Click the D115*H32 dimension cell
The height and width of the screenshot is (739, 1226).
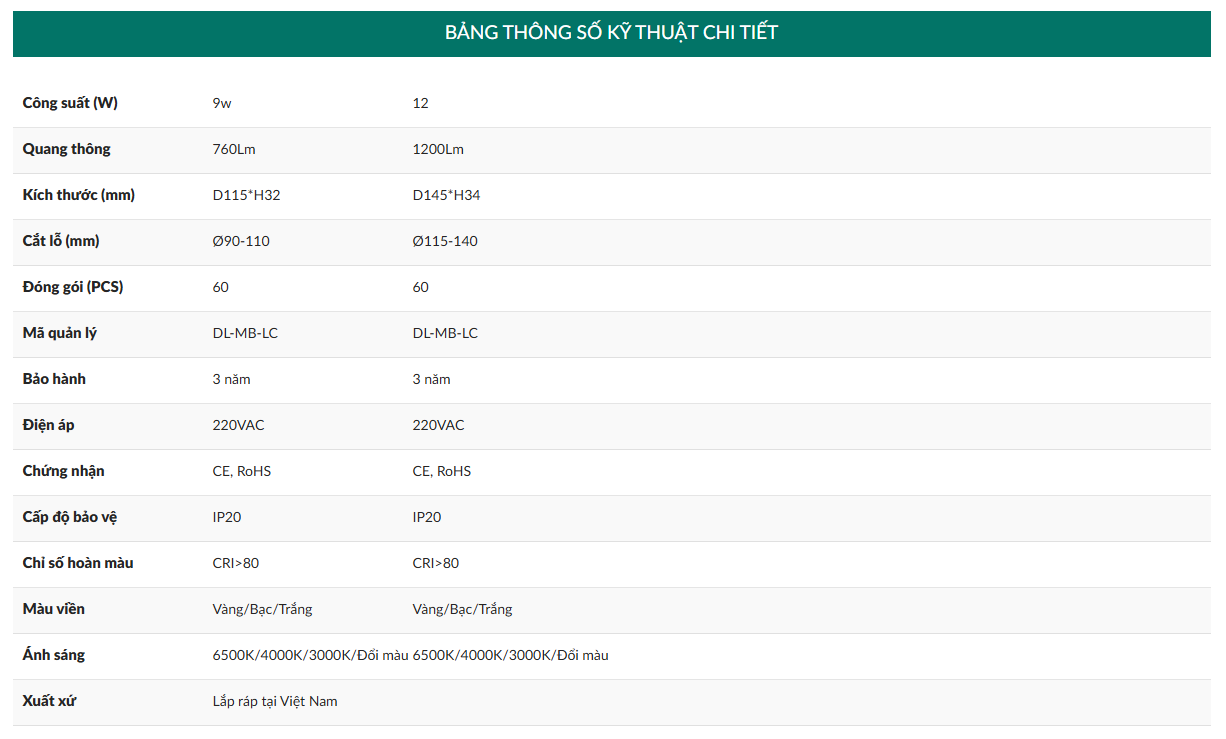[246, 195]
